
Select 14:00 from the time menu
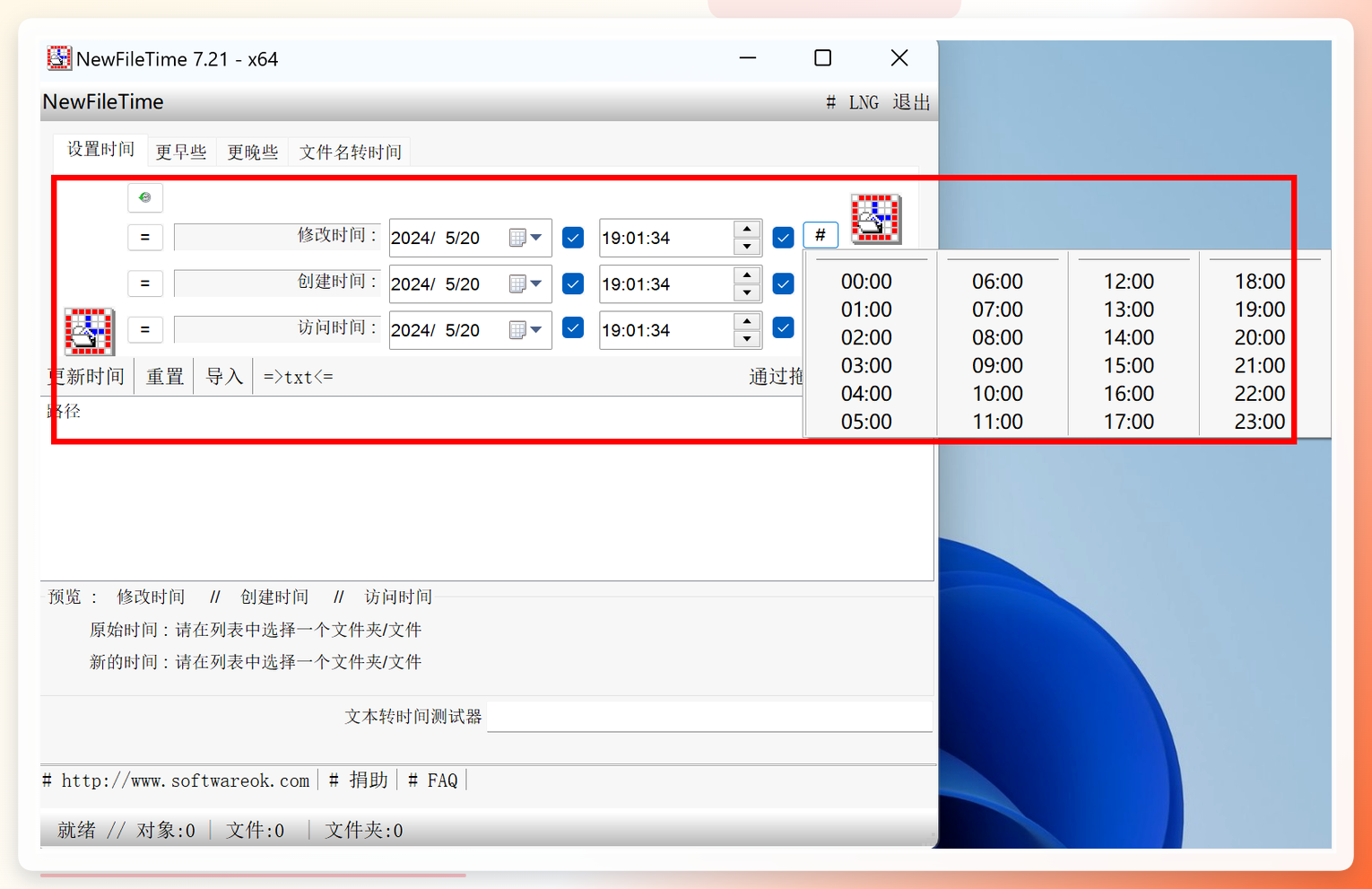point(1128,338)
